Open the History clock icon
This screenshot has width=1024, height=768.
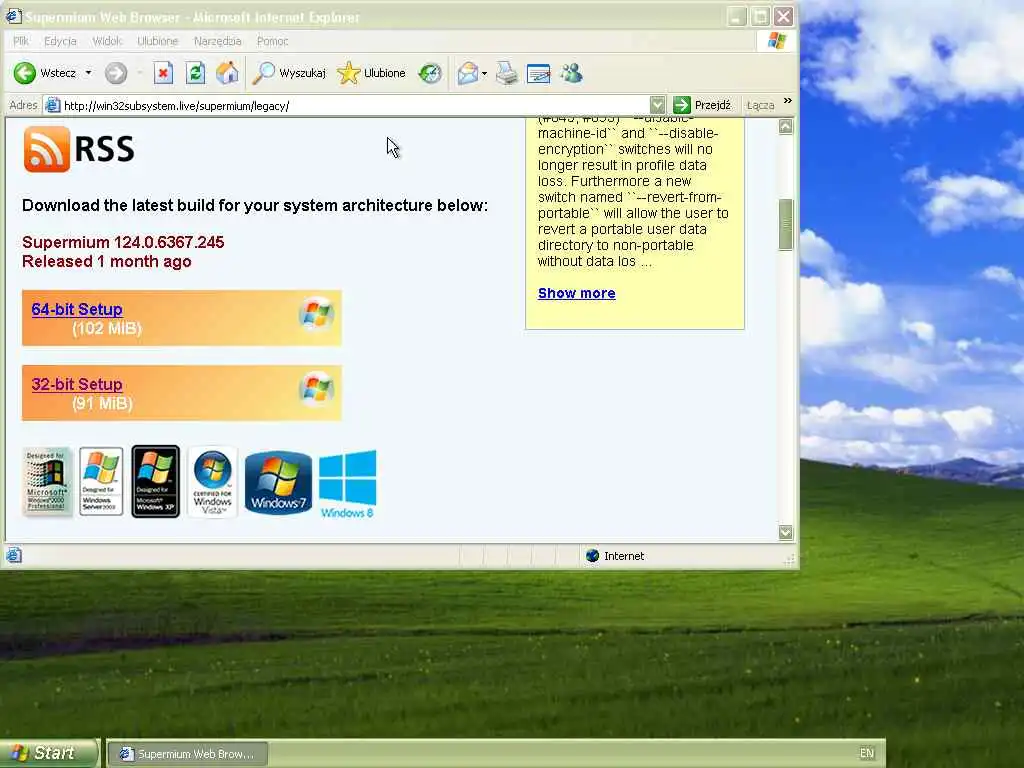pyautogui.click(x=430, y=73)
